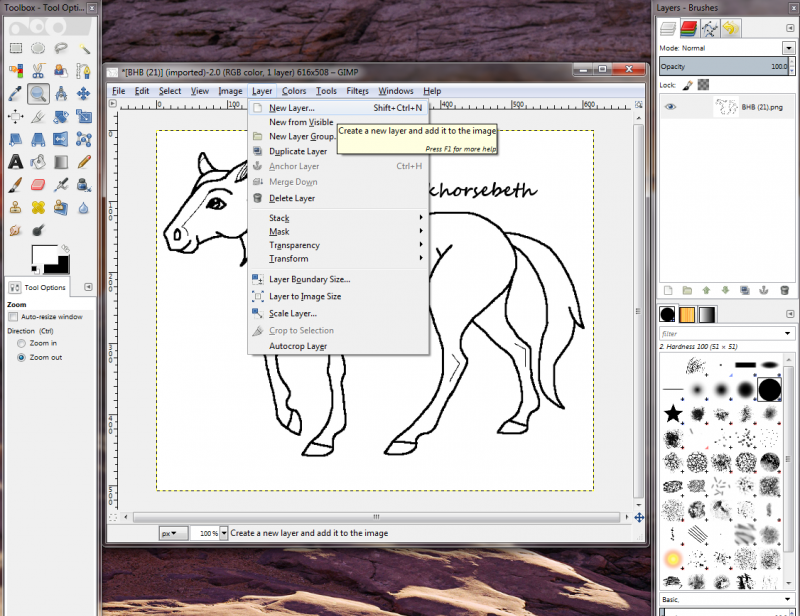The height and width of the screenshot is (616, 800).
Task: Expand the Transparency submenu
Action: click(338, 245)
